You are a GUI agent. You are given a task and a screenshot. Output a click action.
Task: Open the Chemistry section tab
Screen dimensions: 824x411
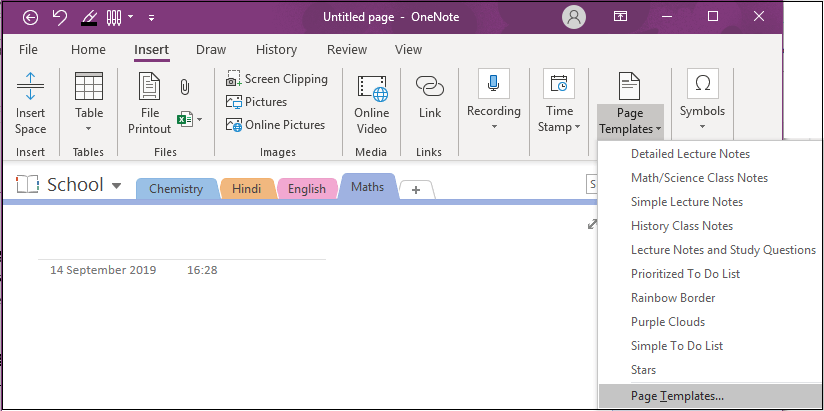[176, 189]
